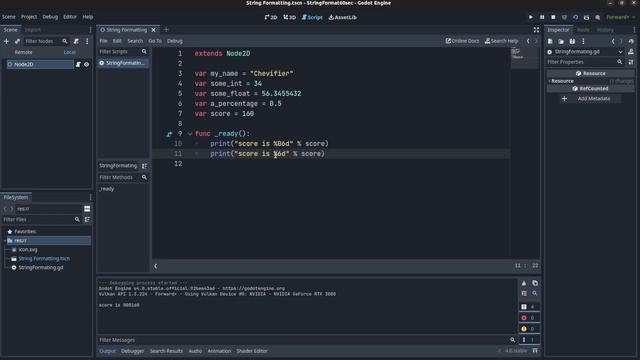Toggle Node2D visibility eye
This screenshot has width=640, height=360.
tap(87, 64)
